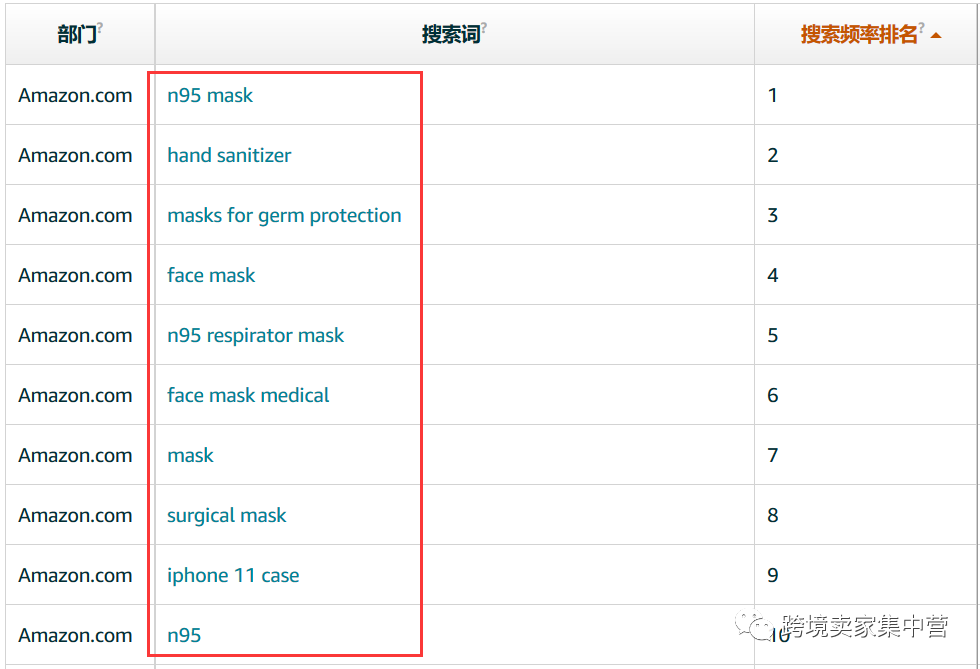Click the help icon beside 搜索频率排名 header
This screenshot has height=669, width=980.
click(x=921, y=26)
